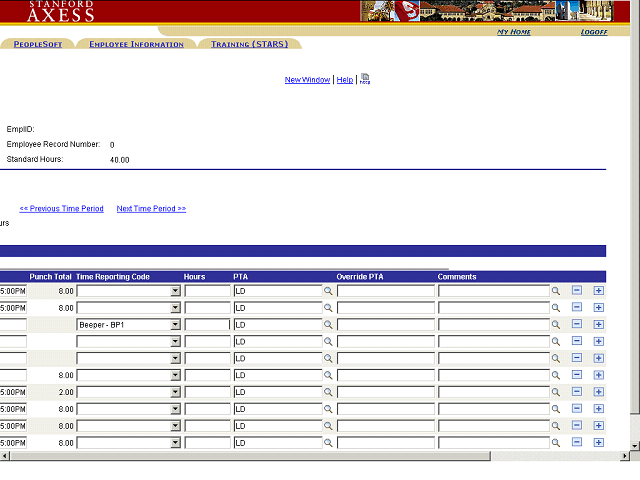Open the Beeper - BP1 Time Reporting Code dropdown
This screenshot has height=480, width=640.
coord(175,325)
